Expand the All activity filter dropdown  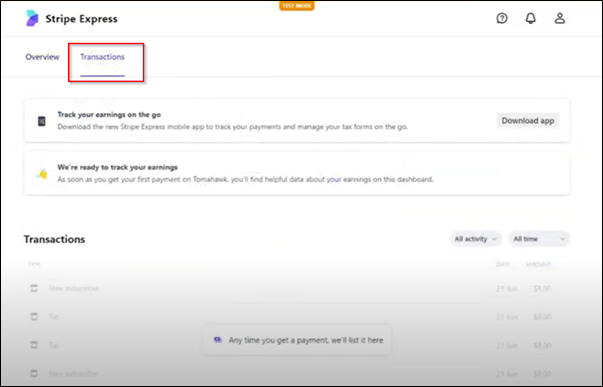(x=475, y=239)
